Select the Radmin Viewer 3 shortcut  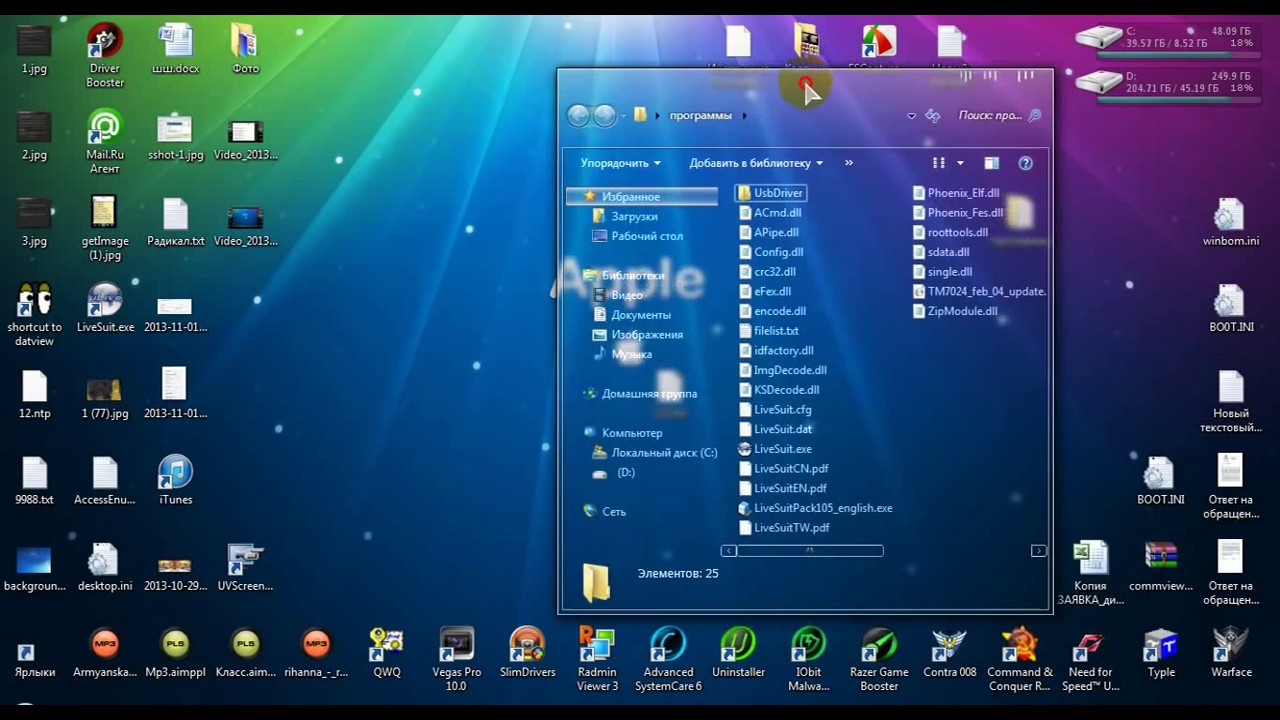pyautogui.click(x=598, y=659)
